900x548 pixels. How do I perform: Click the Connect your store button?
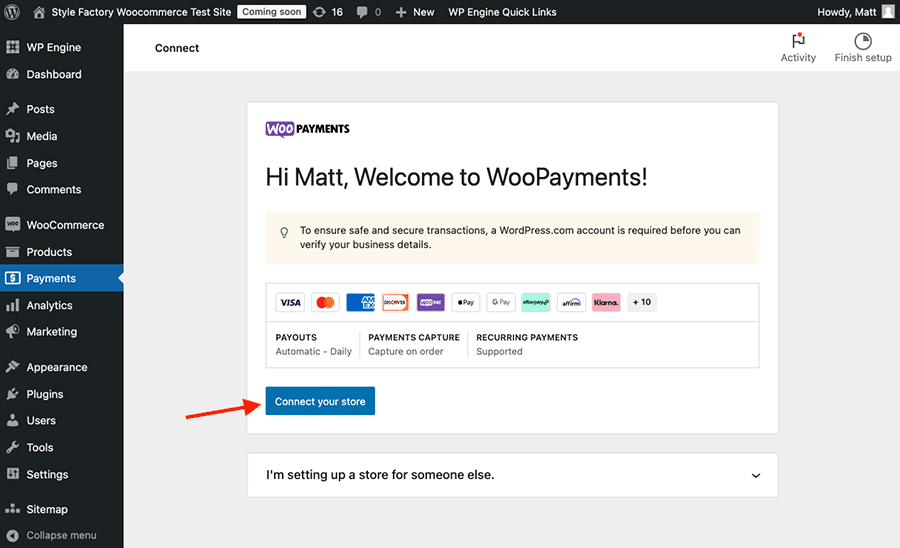(x=320, y=401)
